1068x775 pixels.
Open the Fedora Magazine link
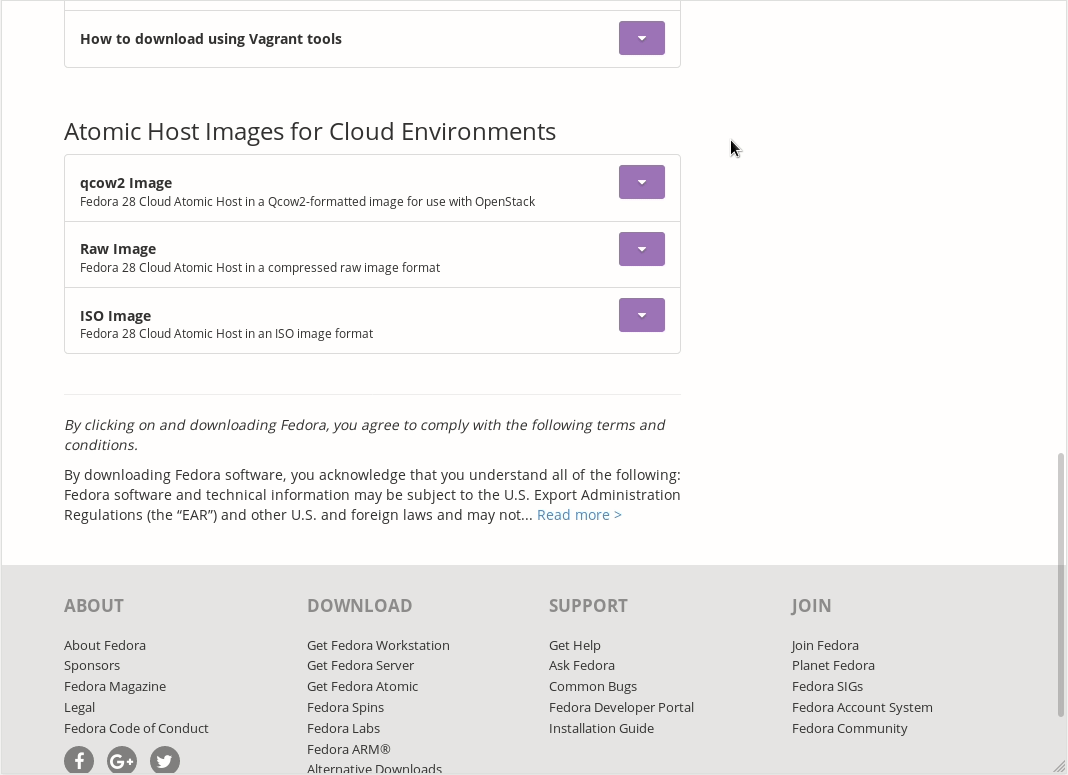(115, 686)
